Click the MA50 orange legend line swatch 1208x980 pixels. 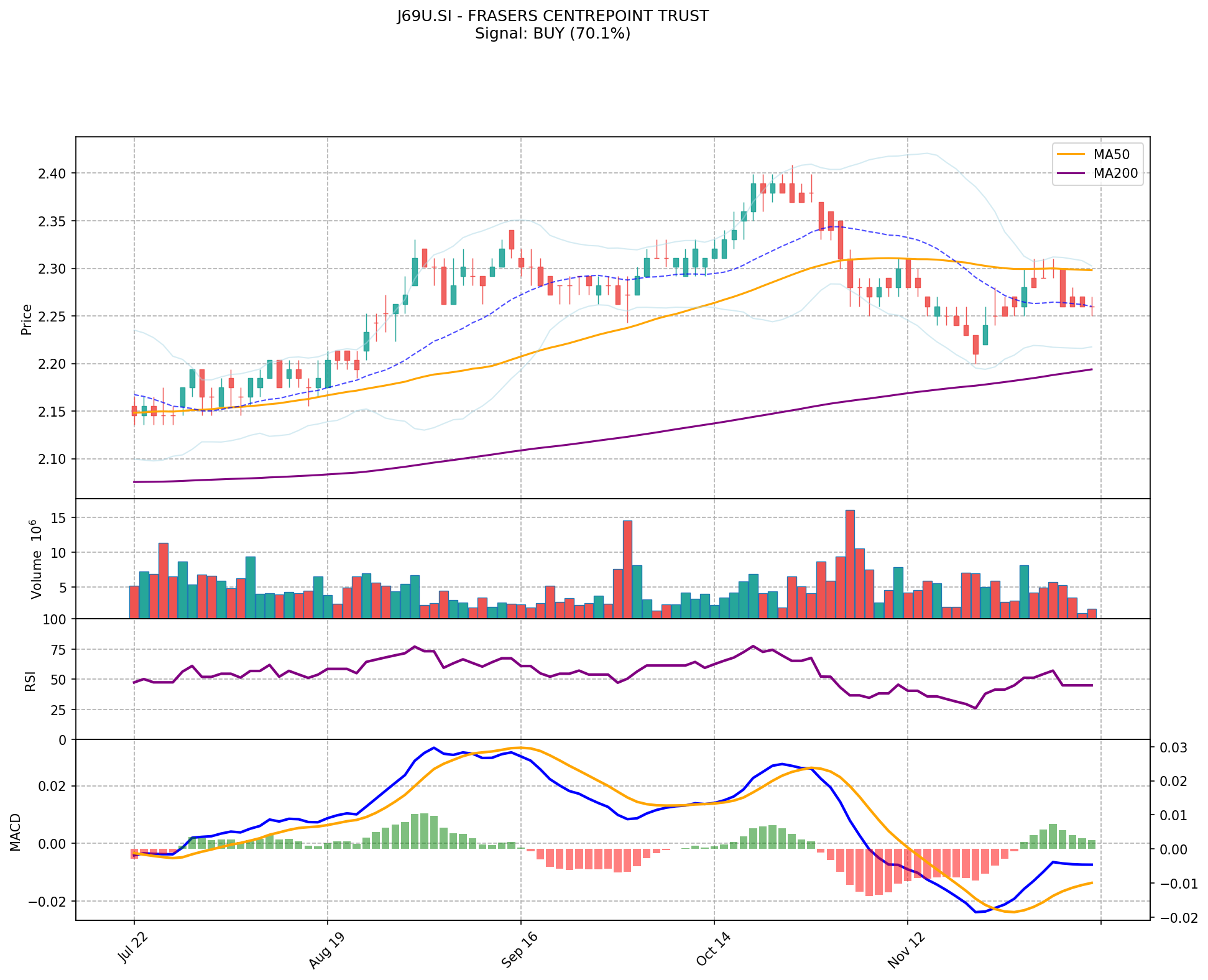pos(1071,155)
